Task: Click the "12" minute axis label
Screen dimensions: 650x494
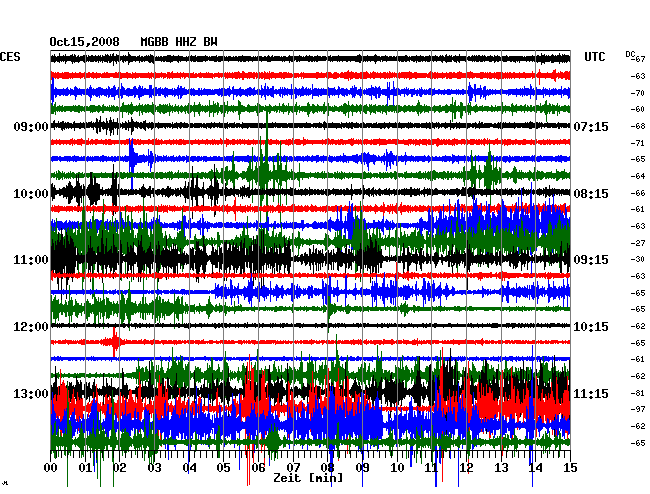Action: click(466, 468)
